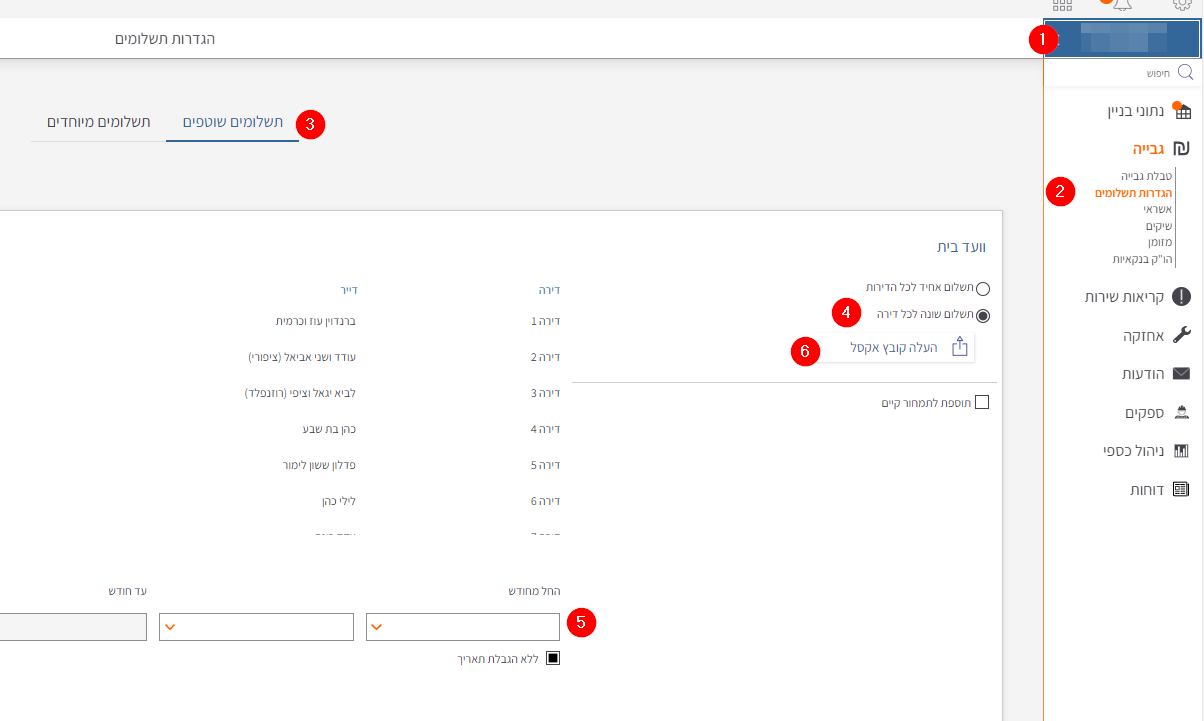Expand the second החל מחודש dropdown
The image size is (1204, 721).
click(x=256, y=627)
